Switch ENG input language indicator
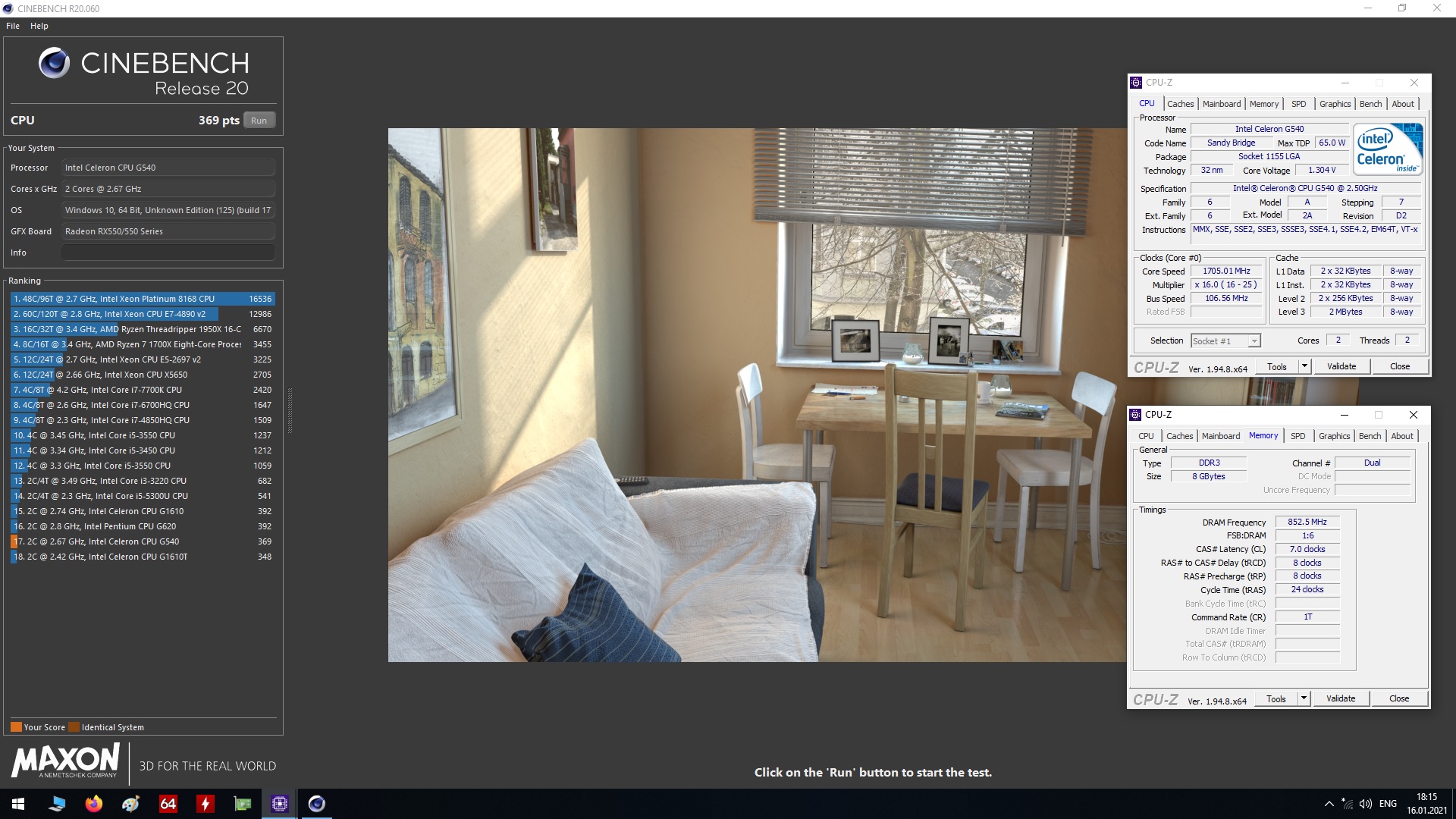Image resolution: width=1456 pixels, height=819 pixels. pos(1388,804)
